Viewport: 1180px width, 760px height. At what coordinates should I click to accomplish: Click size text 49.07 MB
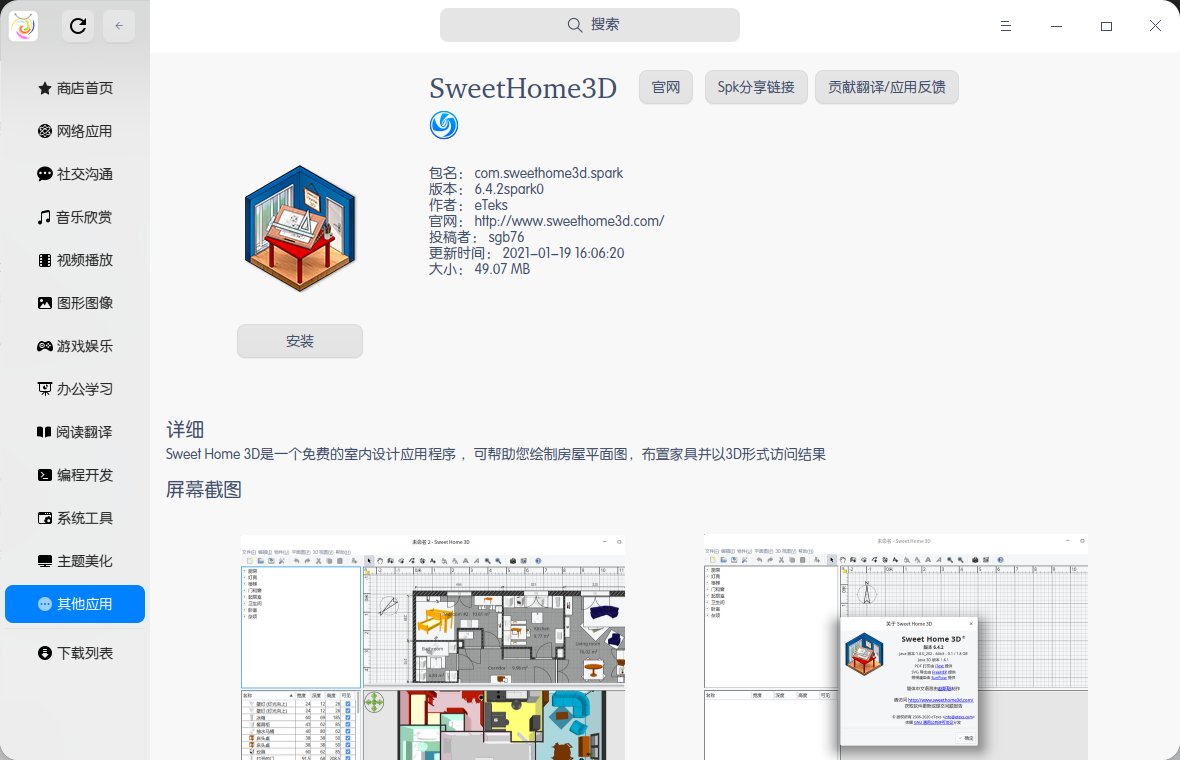point(502,269)
